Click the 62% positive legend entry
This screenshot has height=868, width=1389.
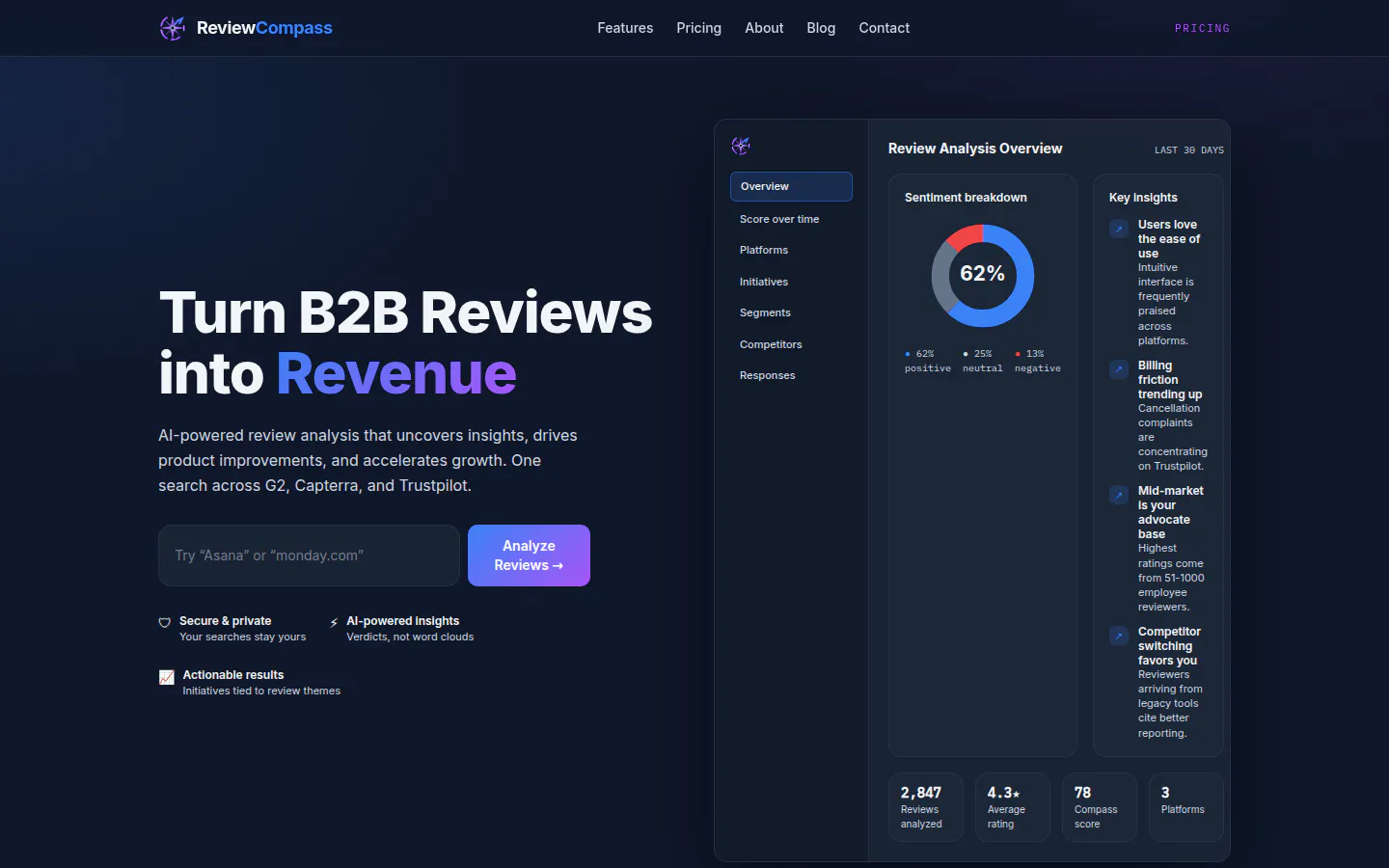coord(928,361)
